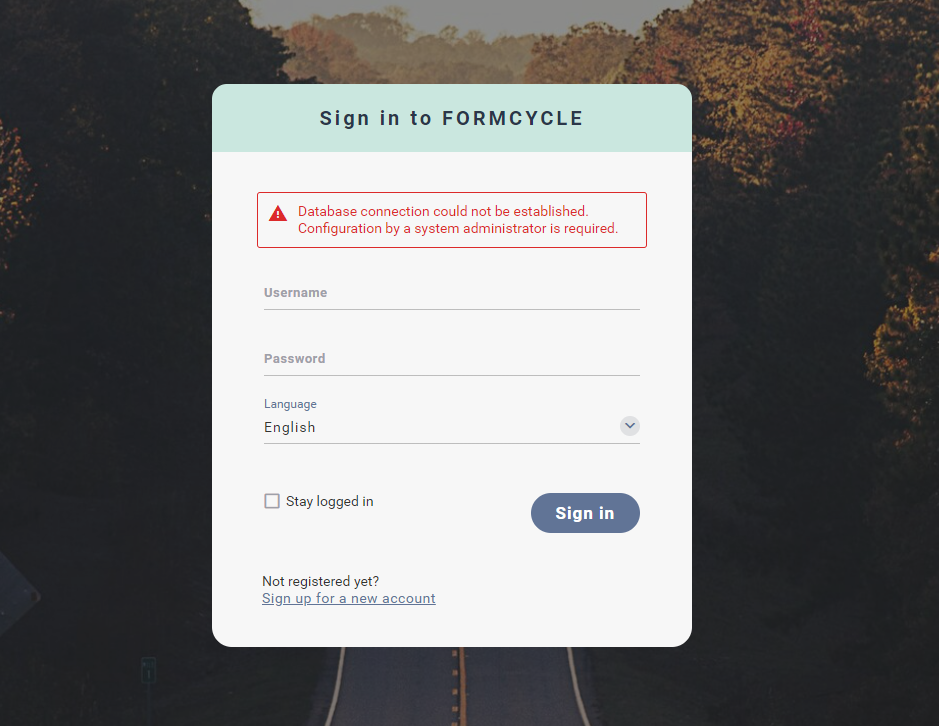Click the Password placeholder label
939x726 pixels.
coord(294,359)
